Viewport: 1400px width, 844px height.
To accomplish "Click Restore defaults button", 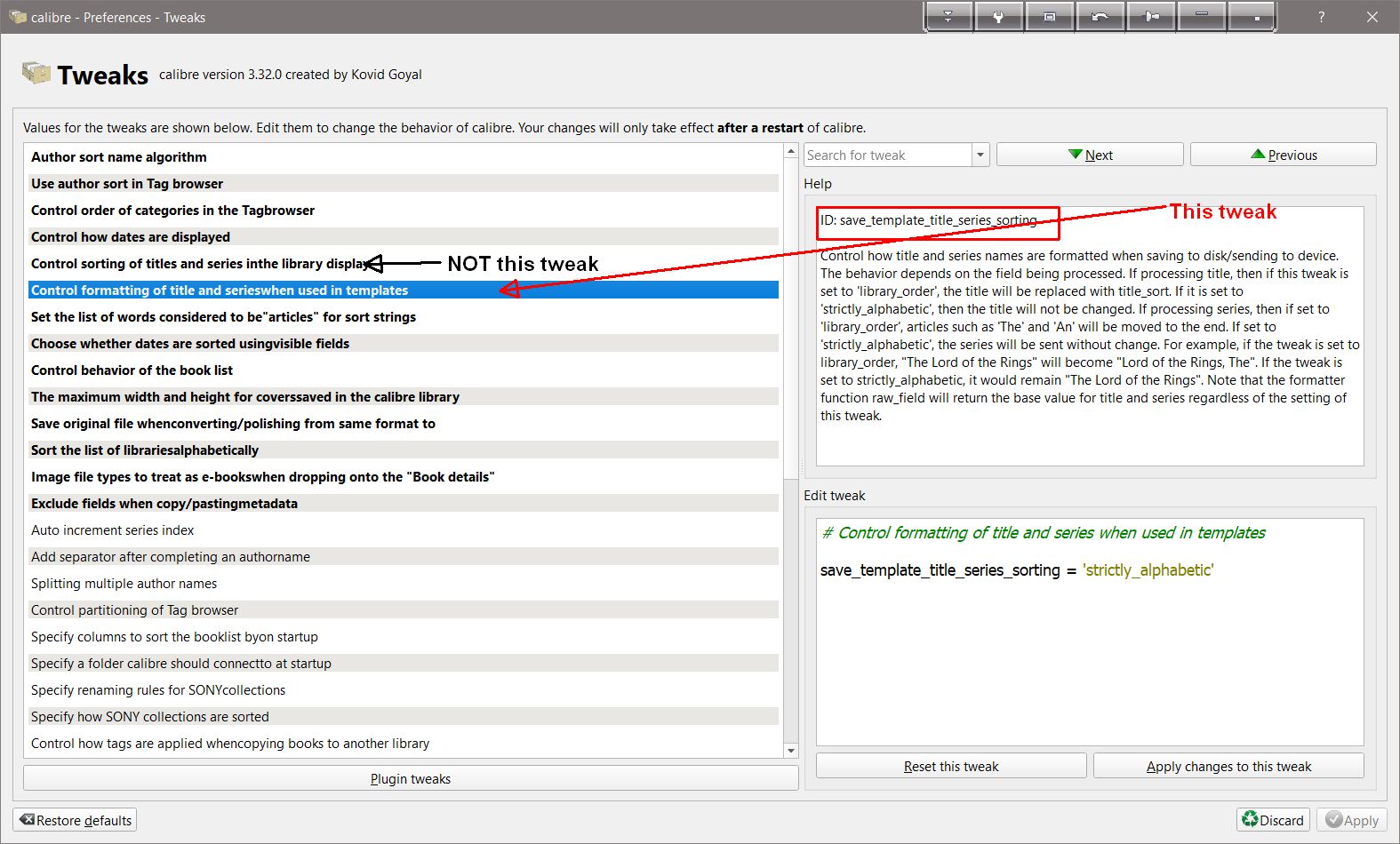I will coord(76,820).
